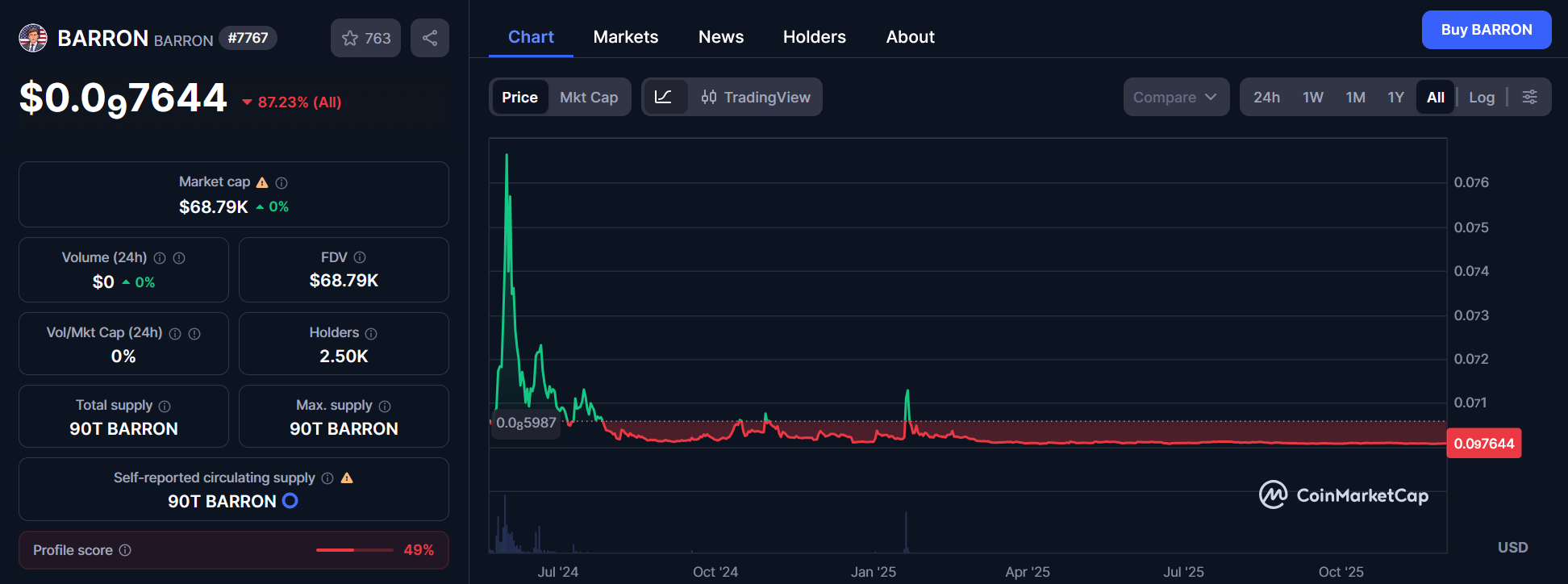Click the Total supply value 90T BARRON
The height and width of the screenshot is (584, 1568).
[x=123, y=429]
